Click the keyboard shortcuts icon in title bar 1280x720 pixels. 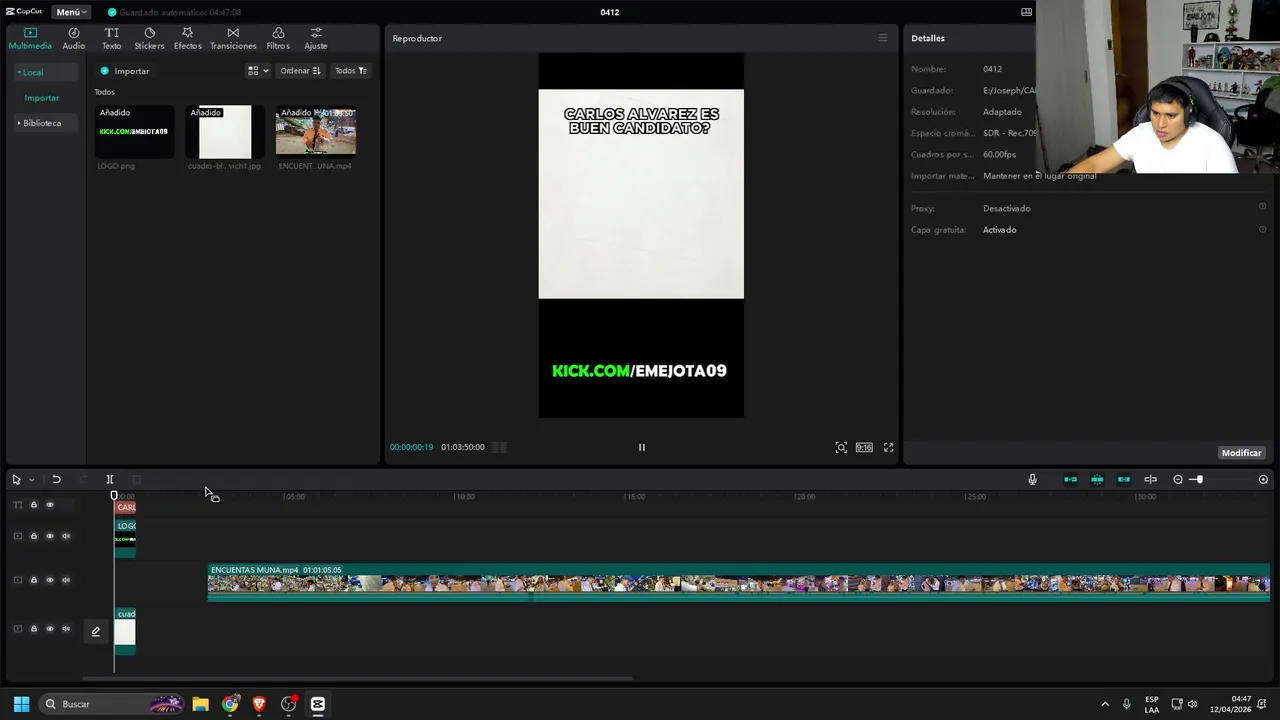pos(1026,12)
